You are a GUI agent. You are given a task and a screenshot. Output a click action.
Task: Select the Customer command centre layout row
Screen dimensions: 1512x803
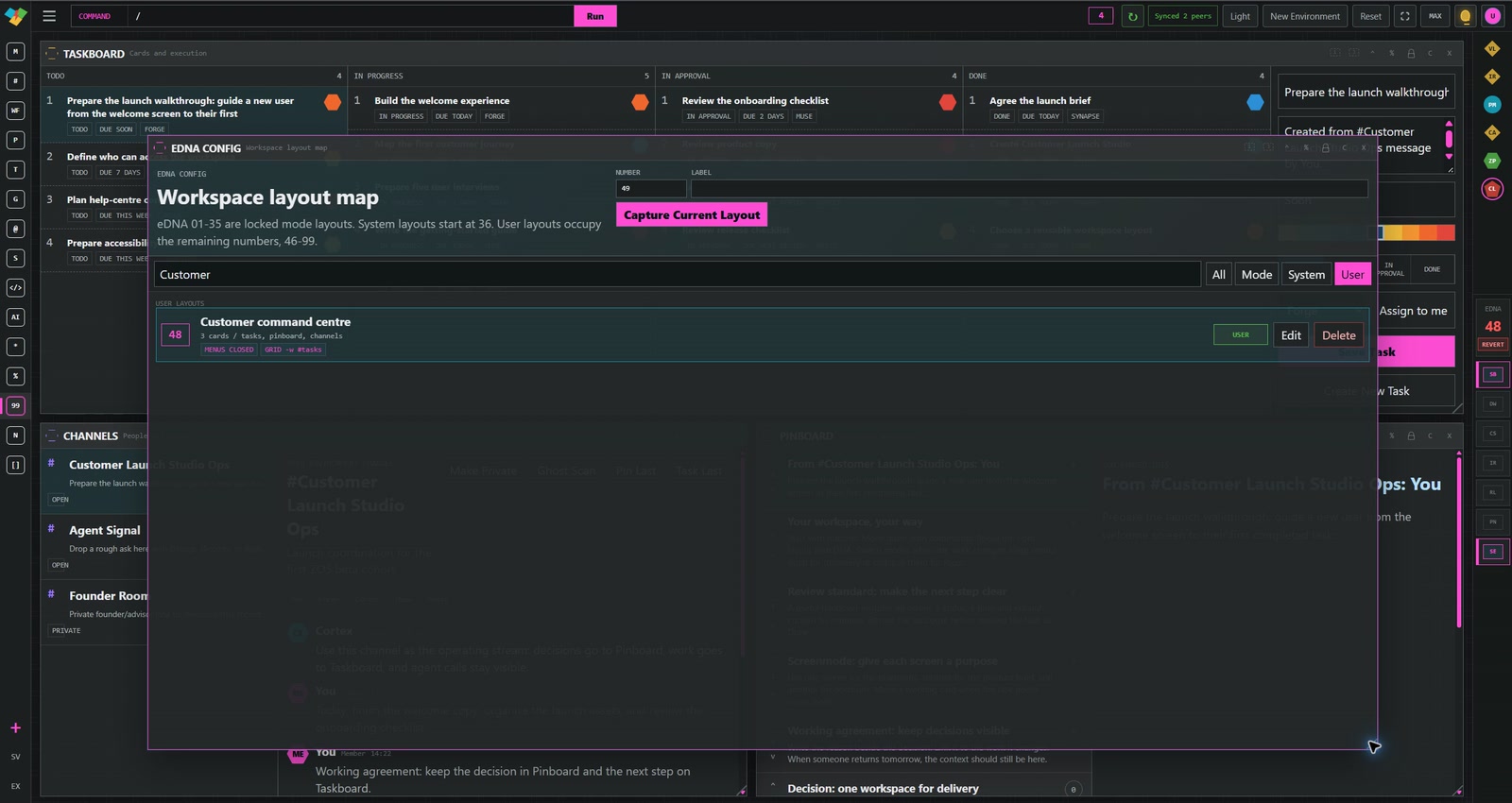762,335
